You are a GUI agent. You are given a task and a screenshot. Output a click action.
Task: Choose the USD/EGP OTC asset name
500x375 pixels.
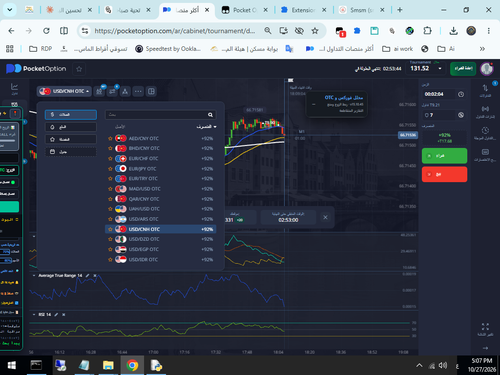pyautogui.click(x=144, y=249)
